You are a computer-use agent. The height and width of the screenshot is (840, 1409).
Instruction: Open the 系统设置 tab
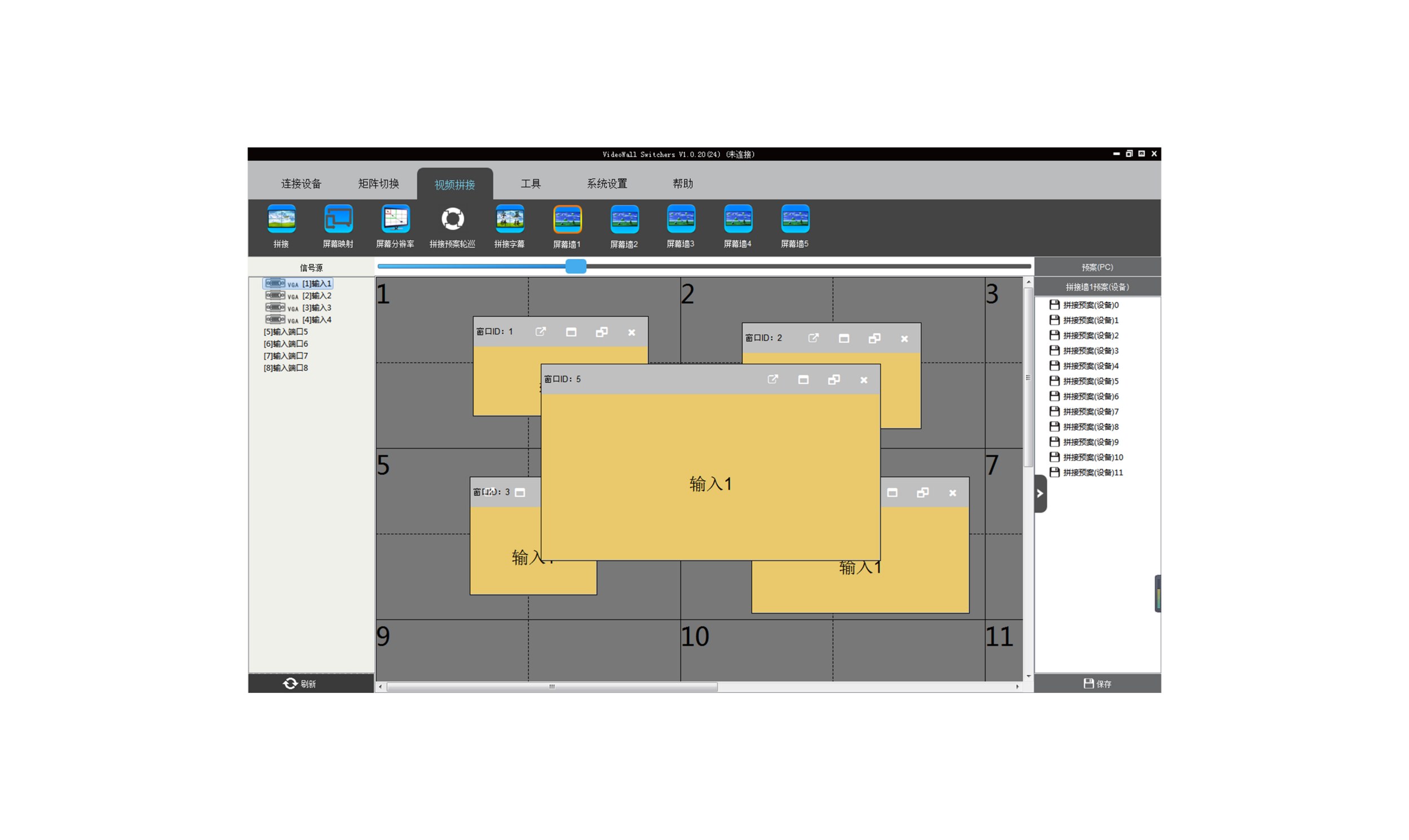coord(607,183)
